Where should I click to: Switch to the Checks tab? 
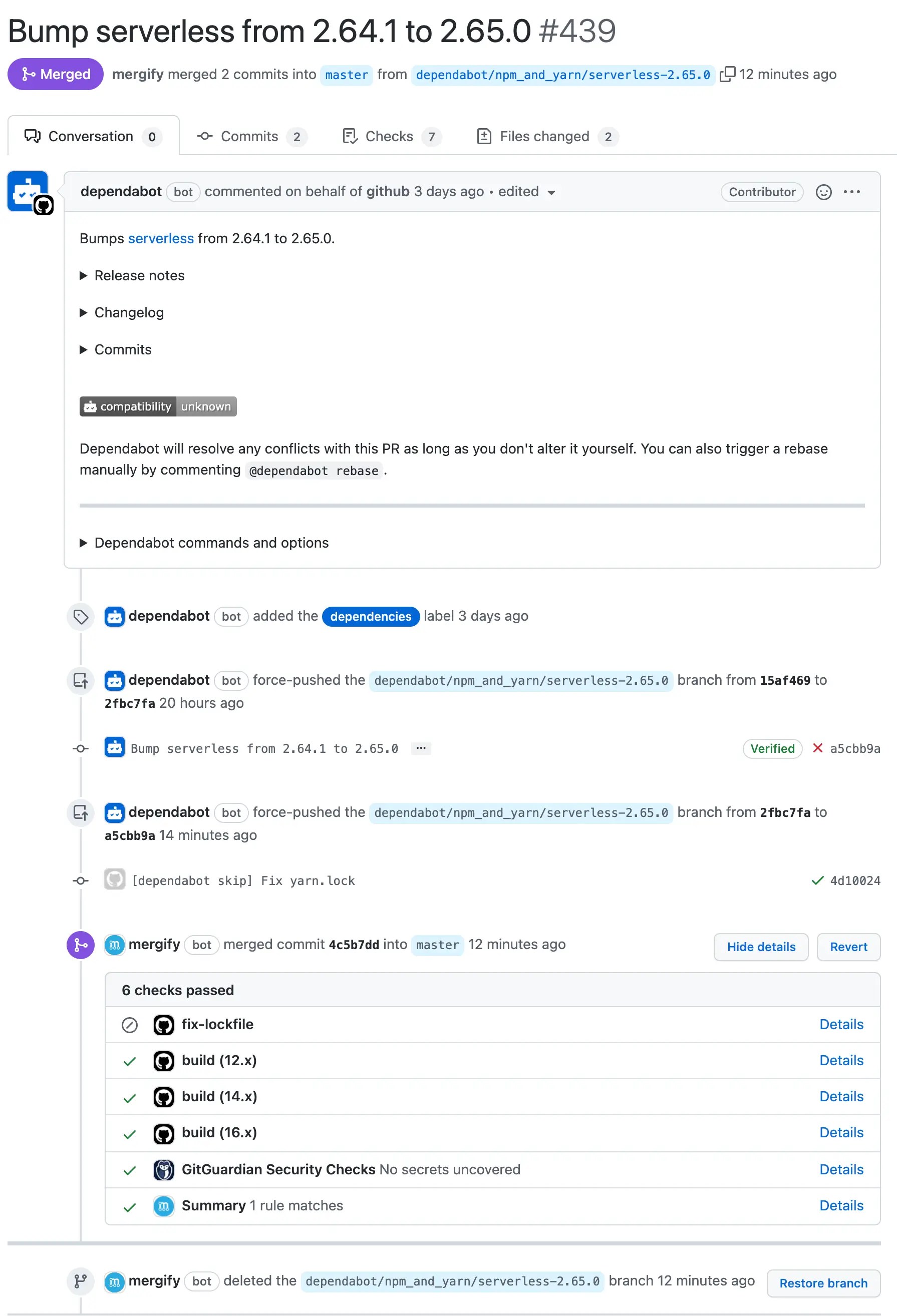coord(390,136)
